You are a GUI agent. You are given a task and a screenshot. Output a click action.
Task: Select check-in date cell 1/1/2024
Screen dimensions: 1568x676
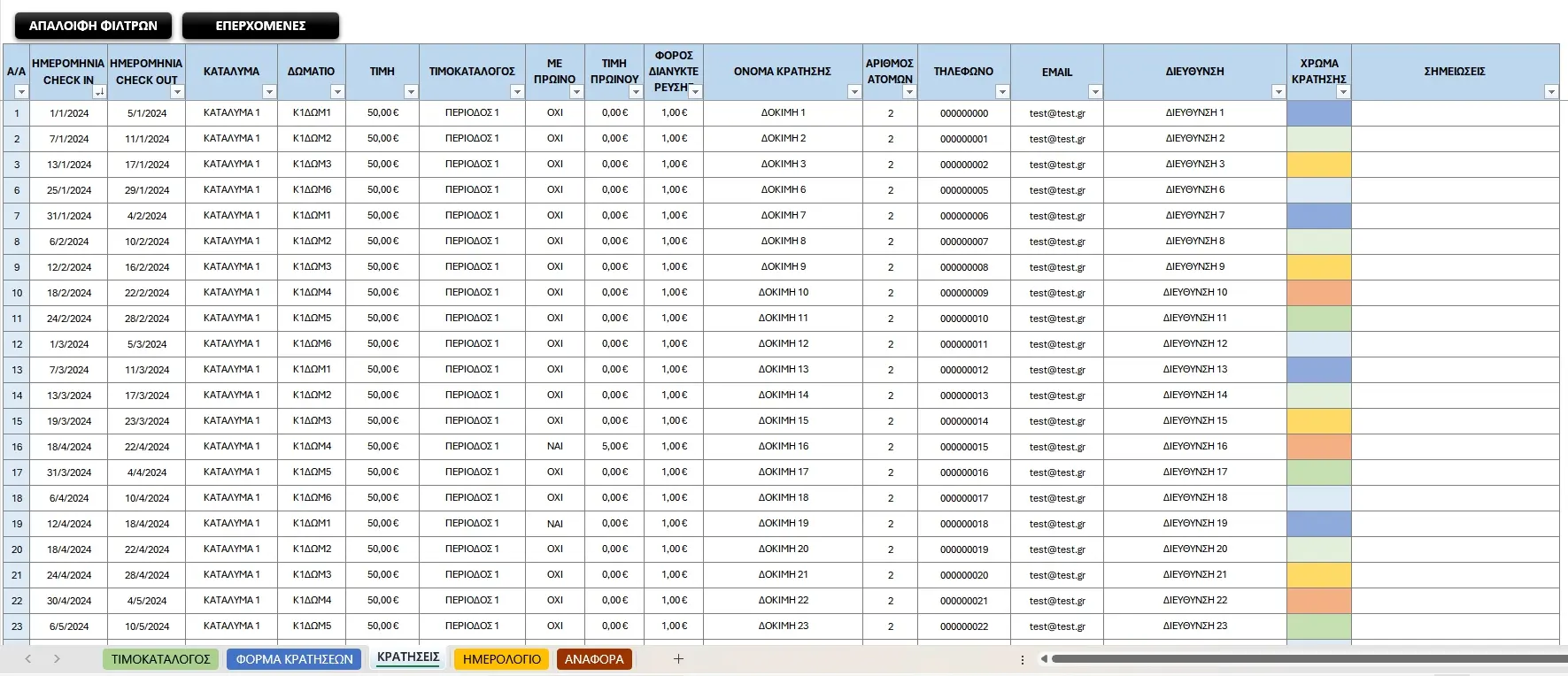[x=69, y=113]
